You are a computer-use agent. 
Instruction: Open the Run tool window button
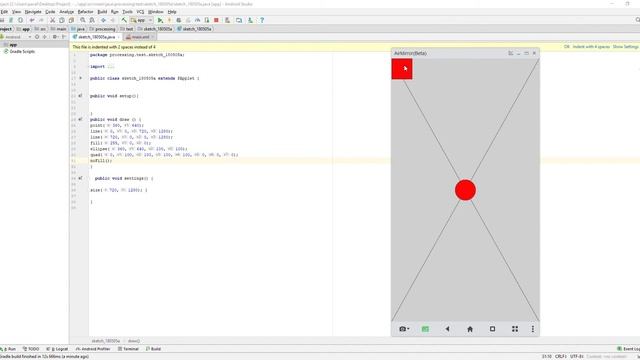pyautogui.click(x=8, y=349)
